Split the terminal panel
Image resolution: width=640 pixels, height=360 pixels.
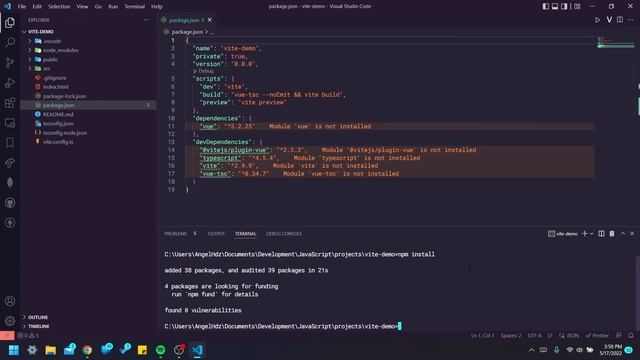(601, 233)
